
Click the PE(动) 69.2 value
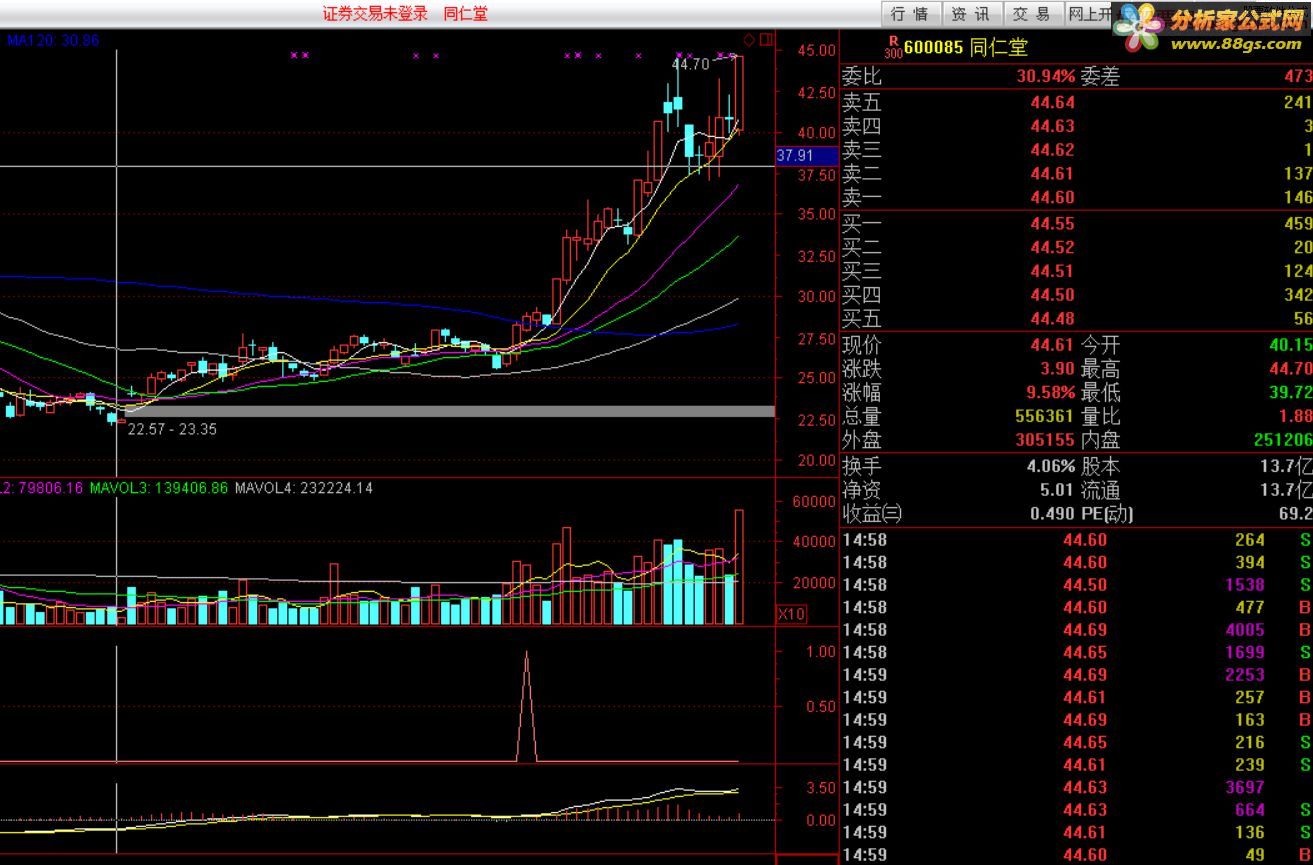pyautogui.click(x=1296, y=514)
